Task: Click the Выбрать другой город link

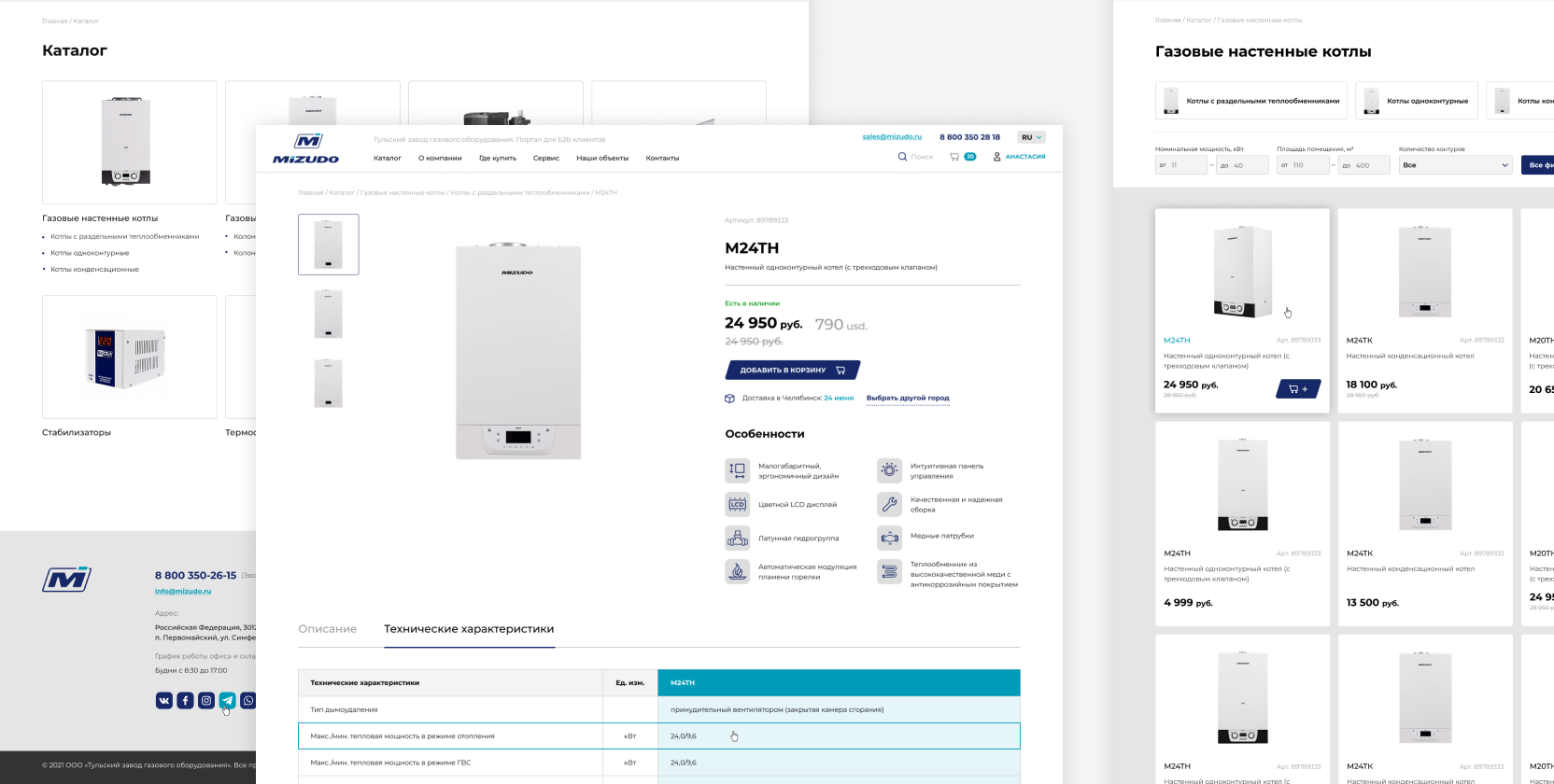Action: pos(908,399)
